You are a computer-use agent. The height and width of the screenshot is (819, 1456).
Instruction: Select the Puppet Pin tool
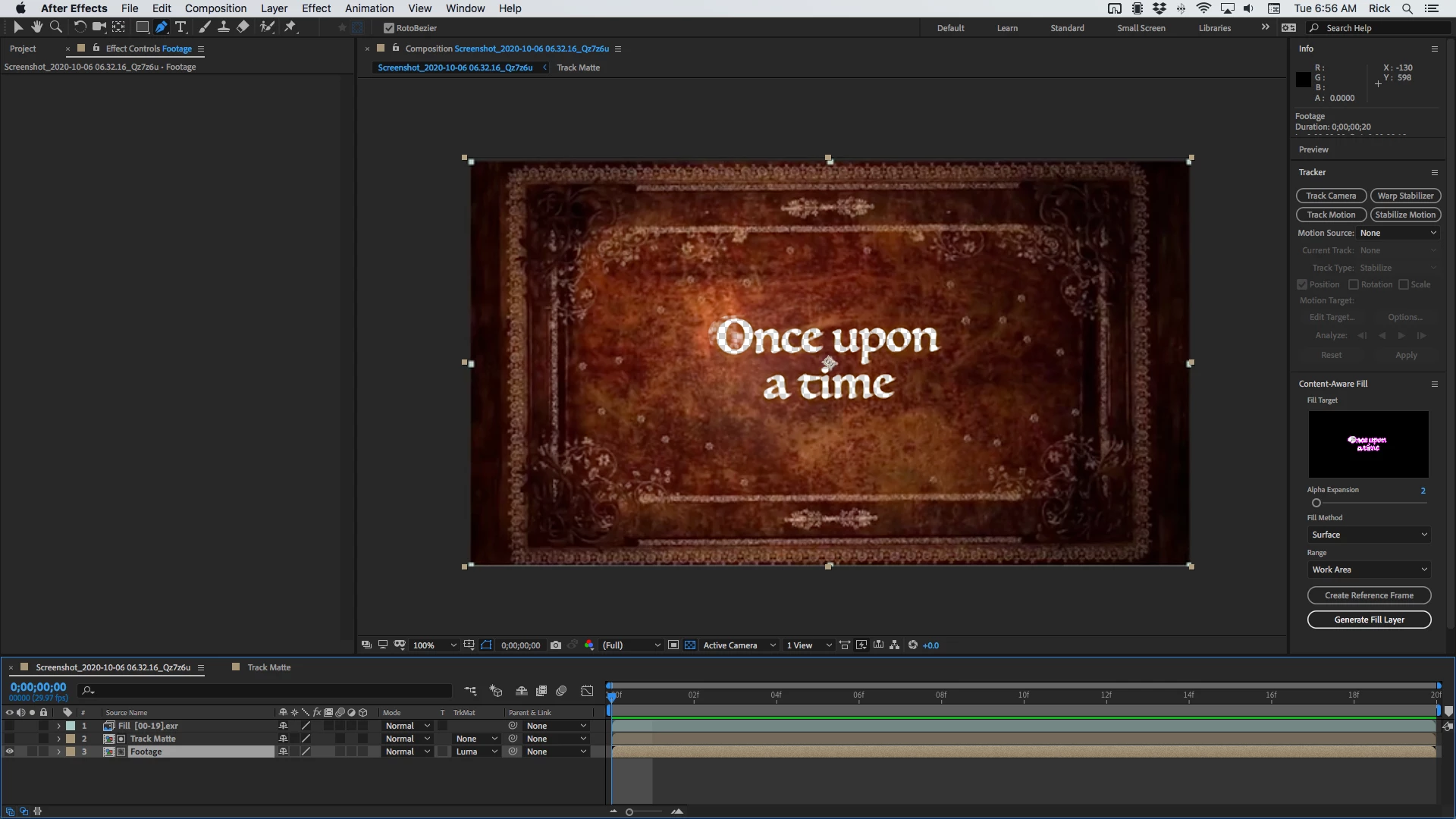[290, 27]
